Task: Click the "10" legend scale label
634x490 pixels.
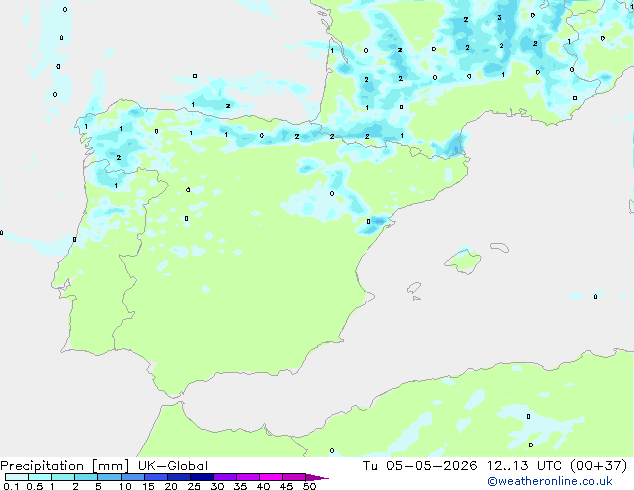Action: coord(125,486)
